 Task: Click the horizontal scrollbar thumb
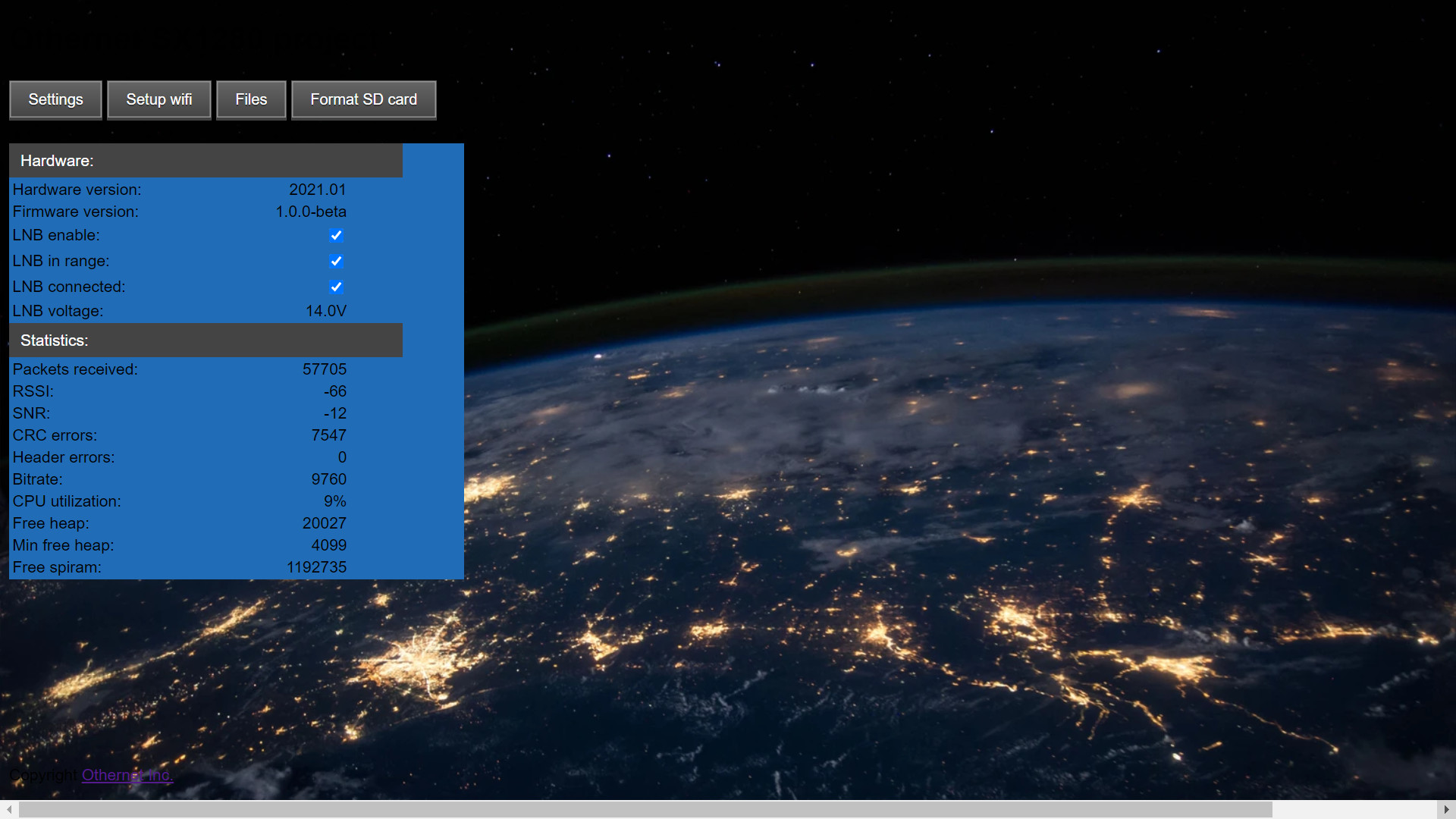pyautogui.click(x=645, y=810)
